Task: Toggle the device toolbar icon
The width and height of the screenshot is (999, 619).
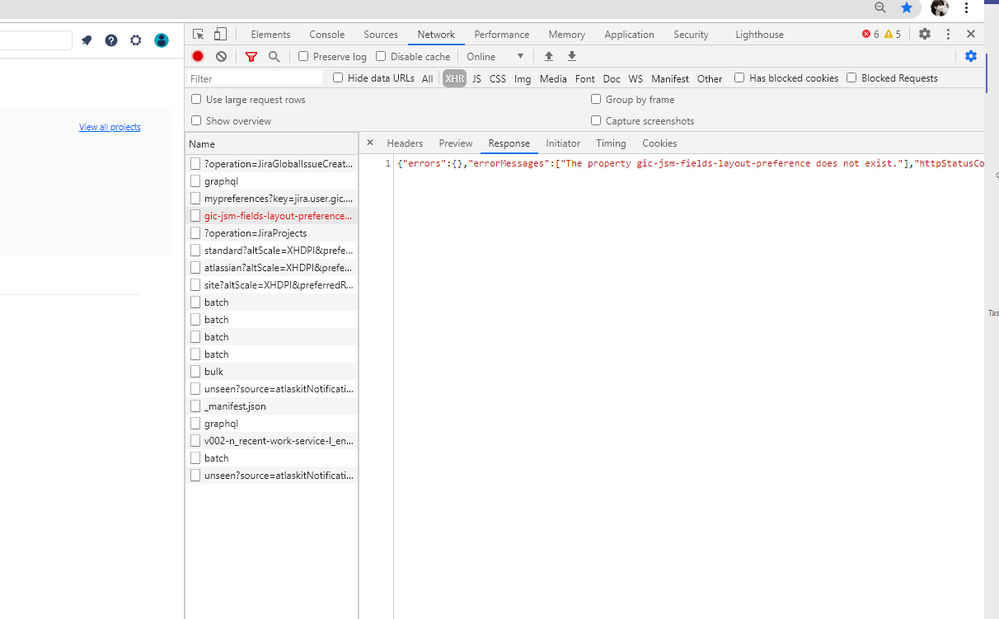Action: click(x=220, y=34)
